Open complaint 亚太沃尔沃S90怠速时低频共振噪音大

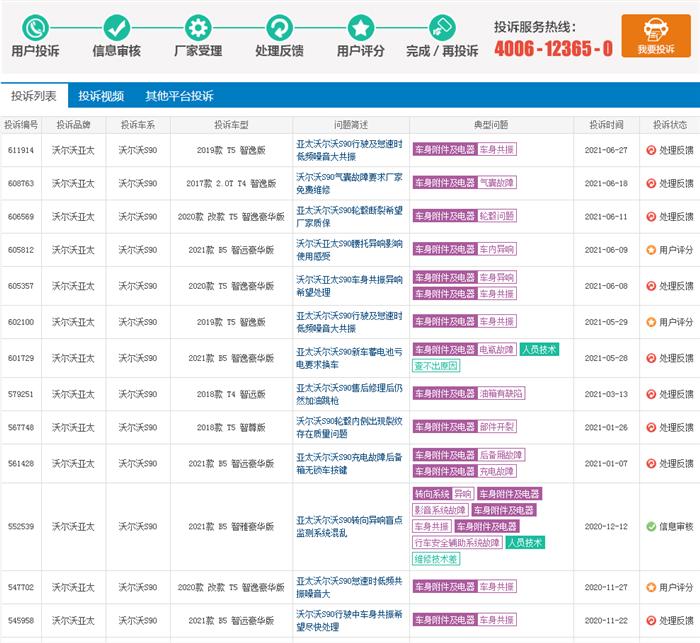[349, 587]
